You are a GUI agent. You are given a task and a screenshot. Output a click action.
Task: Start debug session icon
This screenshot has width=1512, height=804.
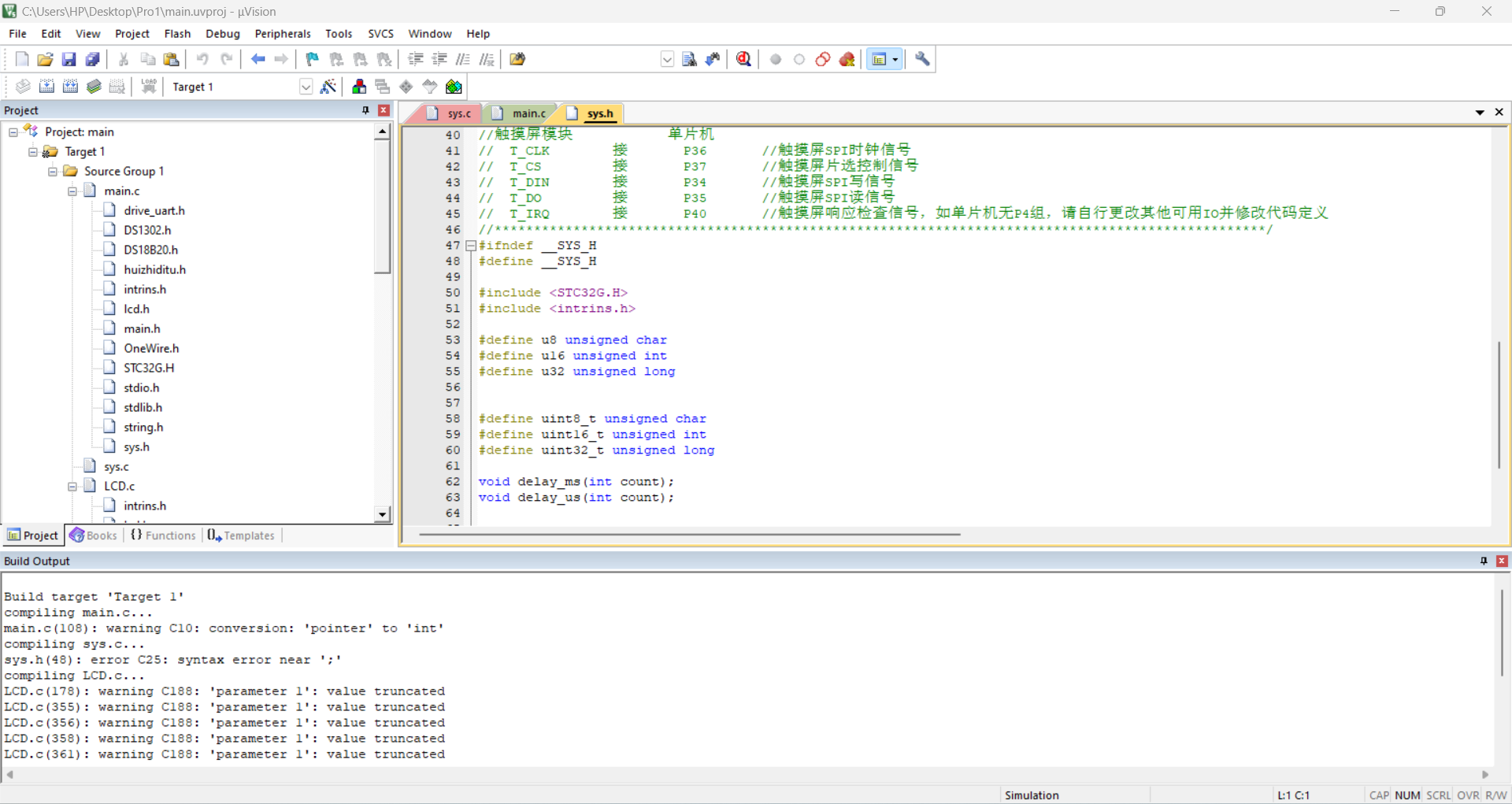[743, 59]
